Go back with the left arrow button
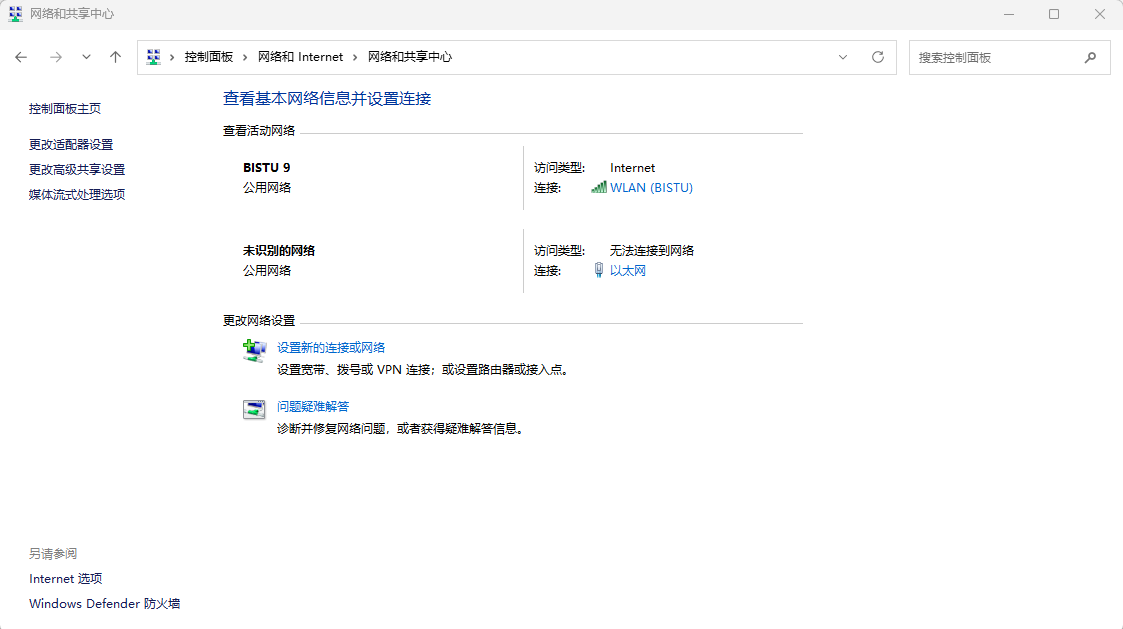The width and height of the screenshot is (1123, 629). 21,57
